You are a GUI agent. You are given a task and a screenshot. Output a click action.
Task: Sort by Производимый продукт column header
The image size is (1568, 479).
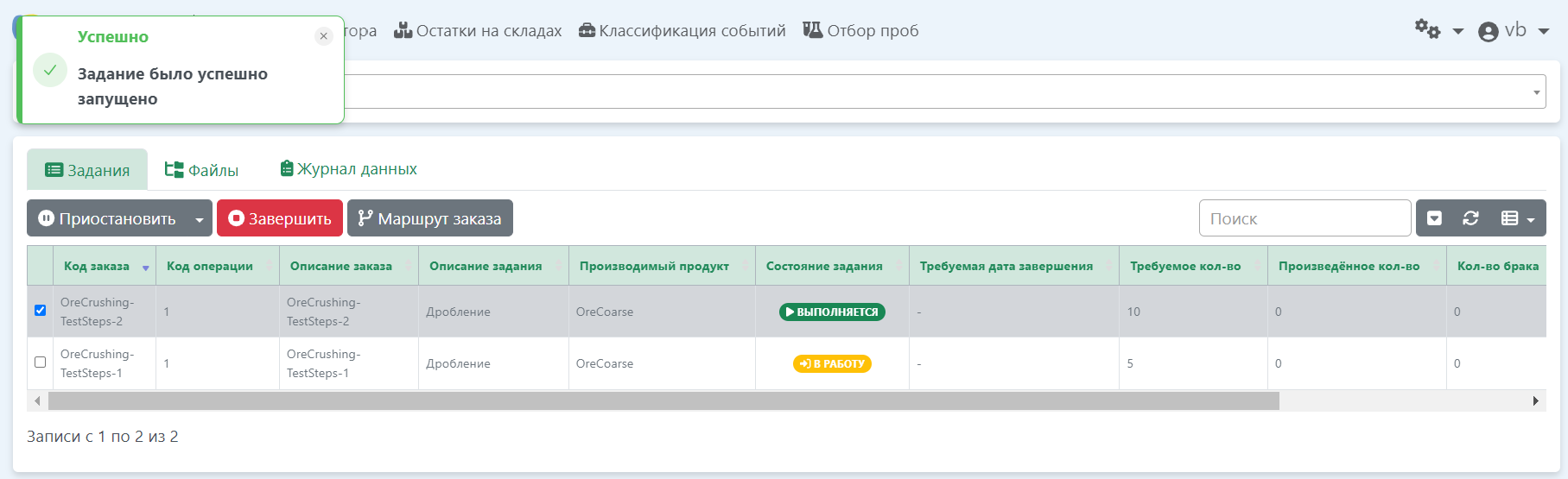(x=662, y=266)
